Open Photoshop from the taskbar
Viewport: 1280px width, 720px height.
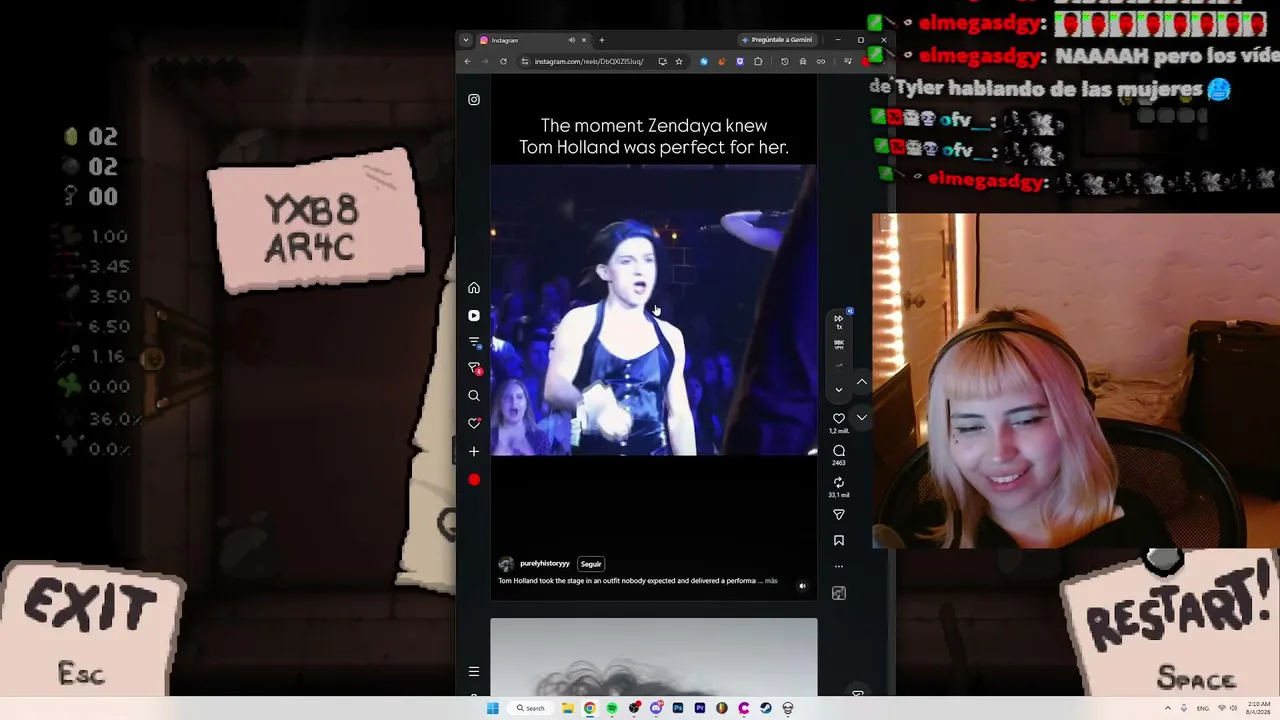click(x=678, y=708)
